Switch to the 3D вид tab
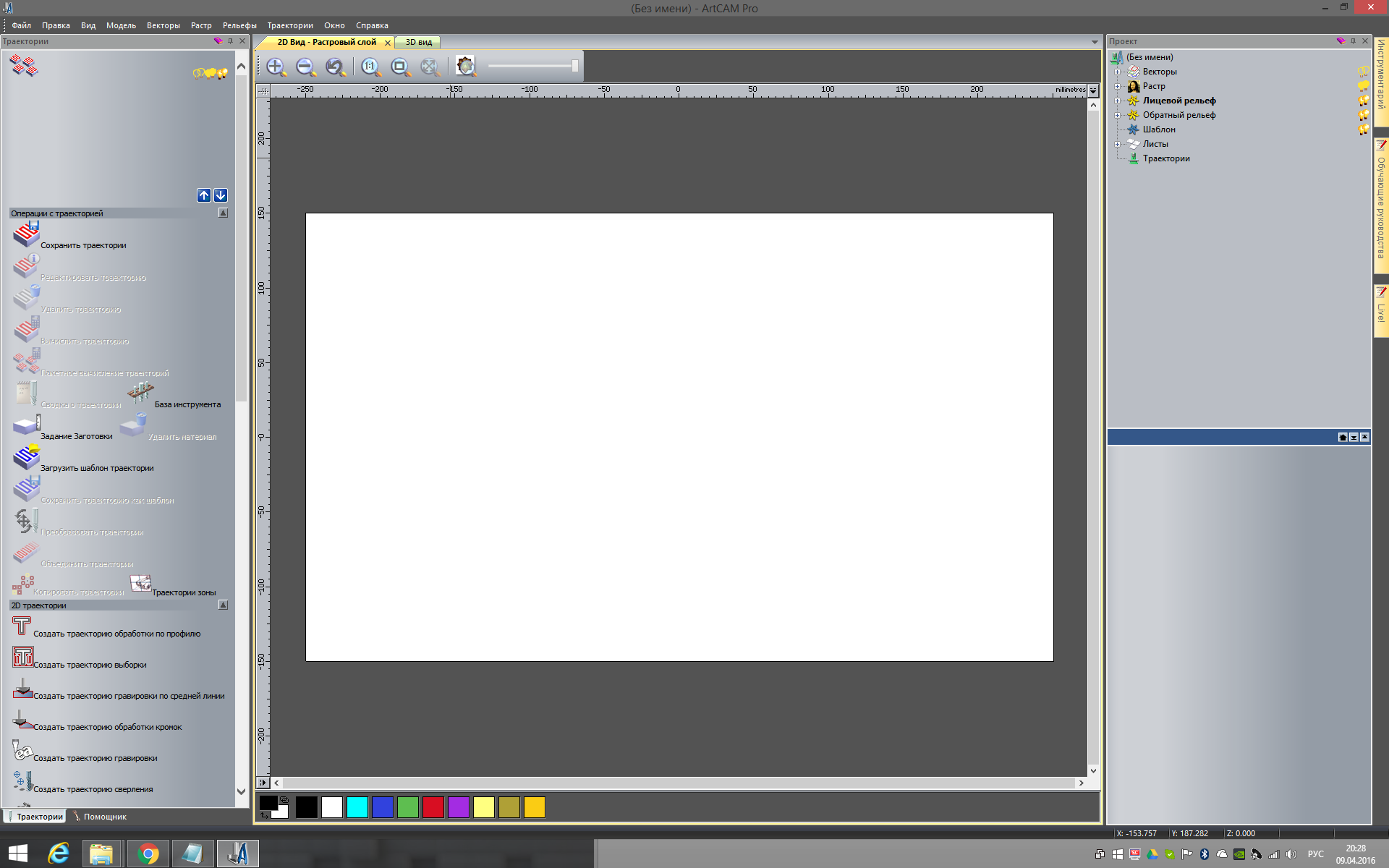This screenshot has width=1389, height=868. 418,42
